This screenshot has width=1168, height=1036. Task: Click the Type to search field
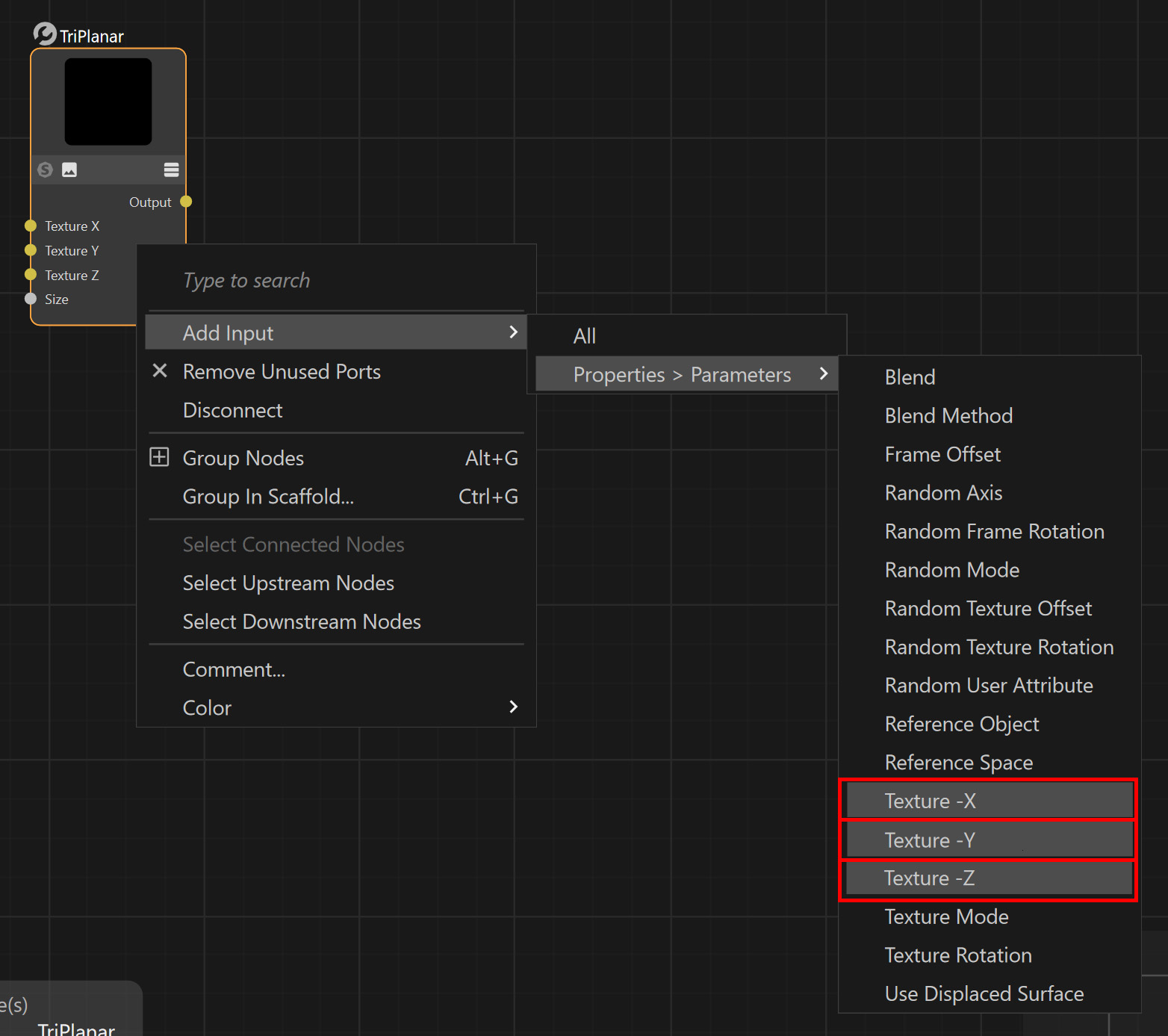[336, 281]
